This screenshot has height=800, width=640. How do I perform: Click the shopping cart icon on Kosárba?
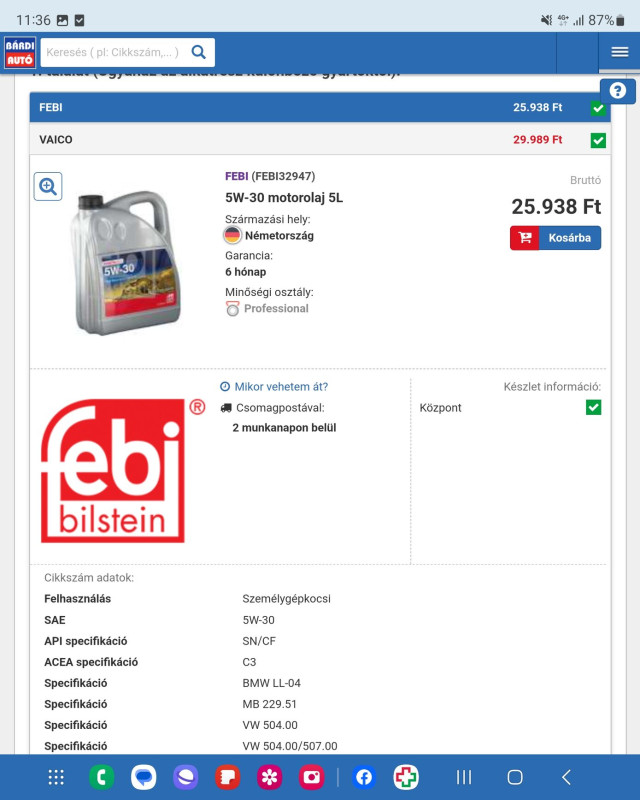[x=525, y=238]
